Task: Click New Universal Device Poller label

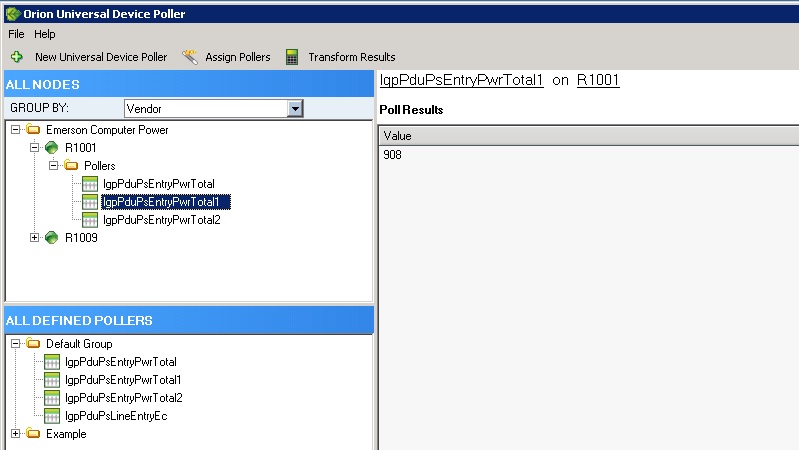Action: click(x=101, y=57)
